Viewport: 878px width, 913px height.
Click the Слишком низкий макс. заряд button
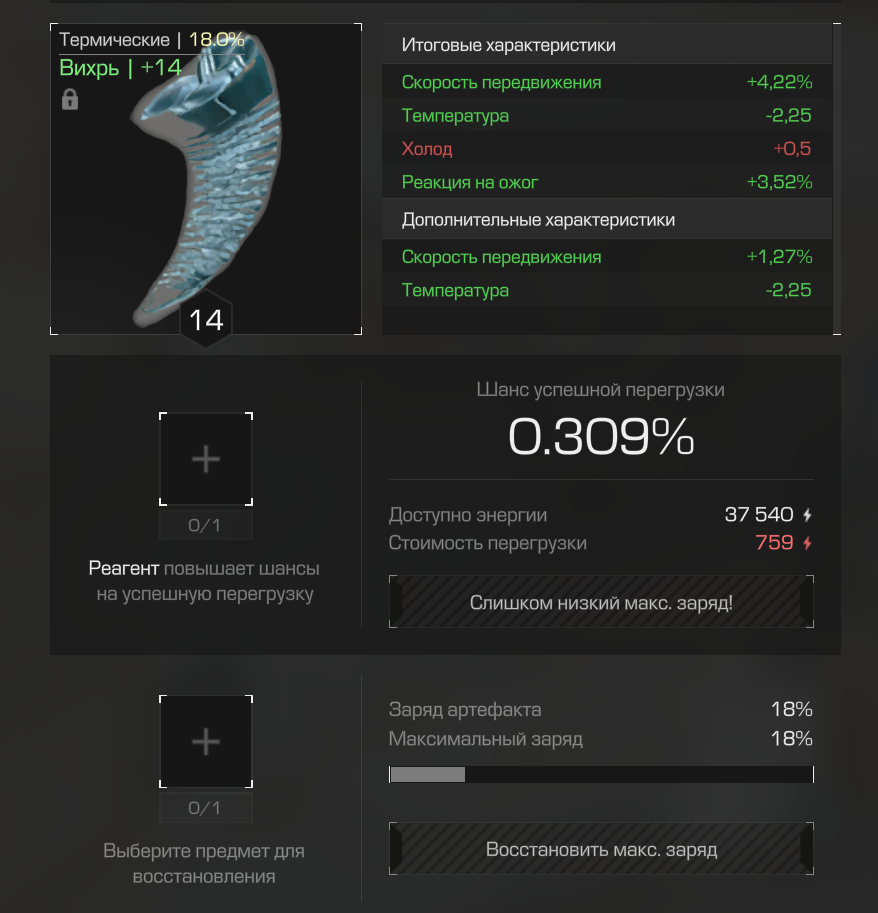point(601,602)
